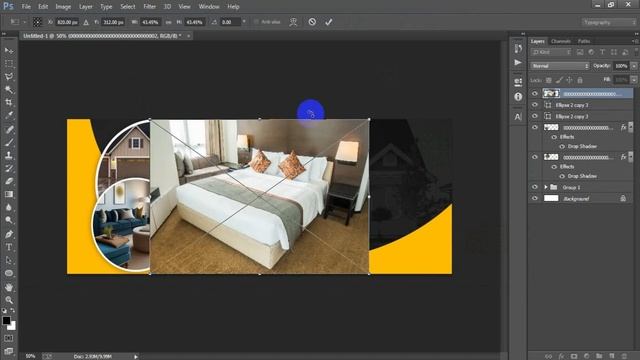Open the status bar info arrow

click(136, 356)
